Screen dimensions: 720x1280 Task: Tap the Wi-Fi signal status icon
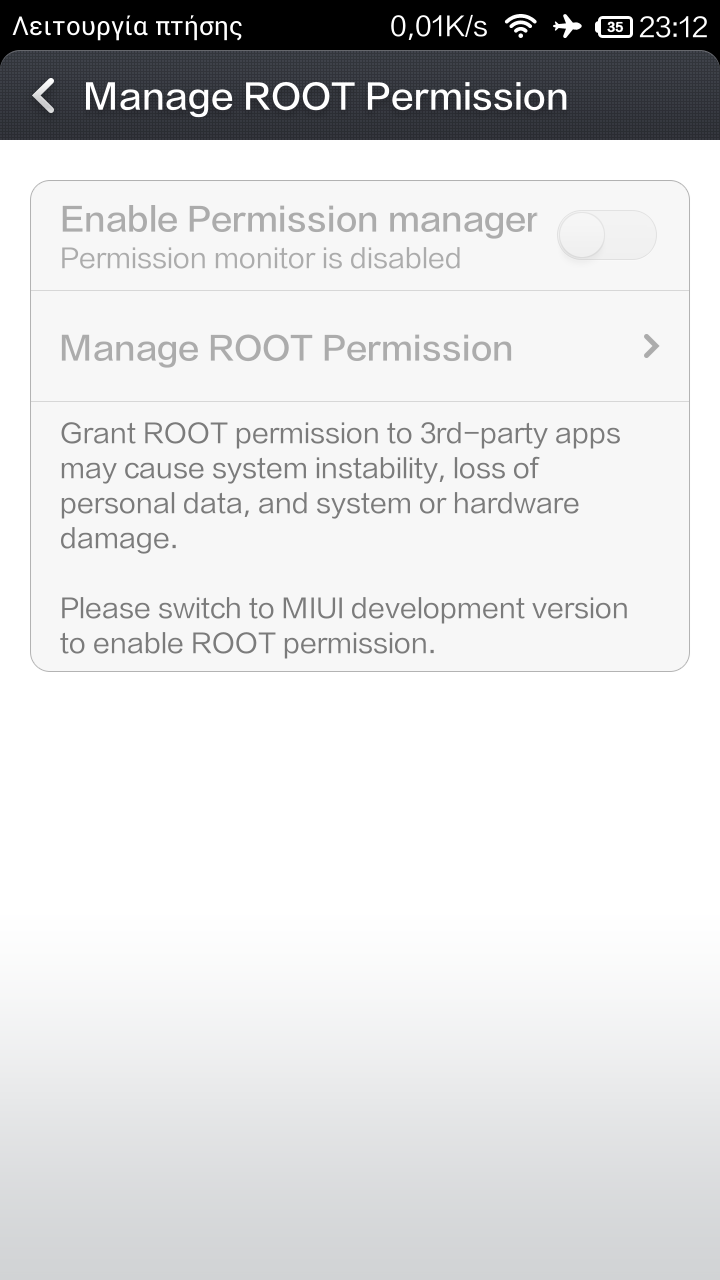pos(520,26)
